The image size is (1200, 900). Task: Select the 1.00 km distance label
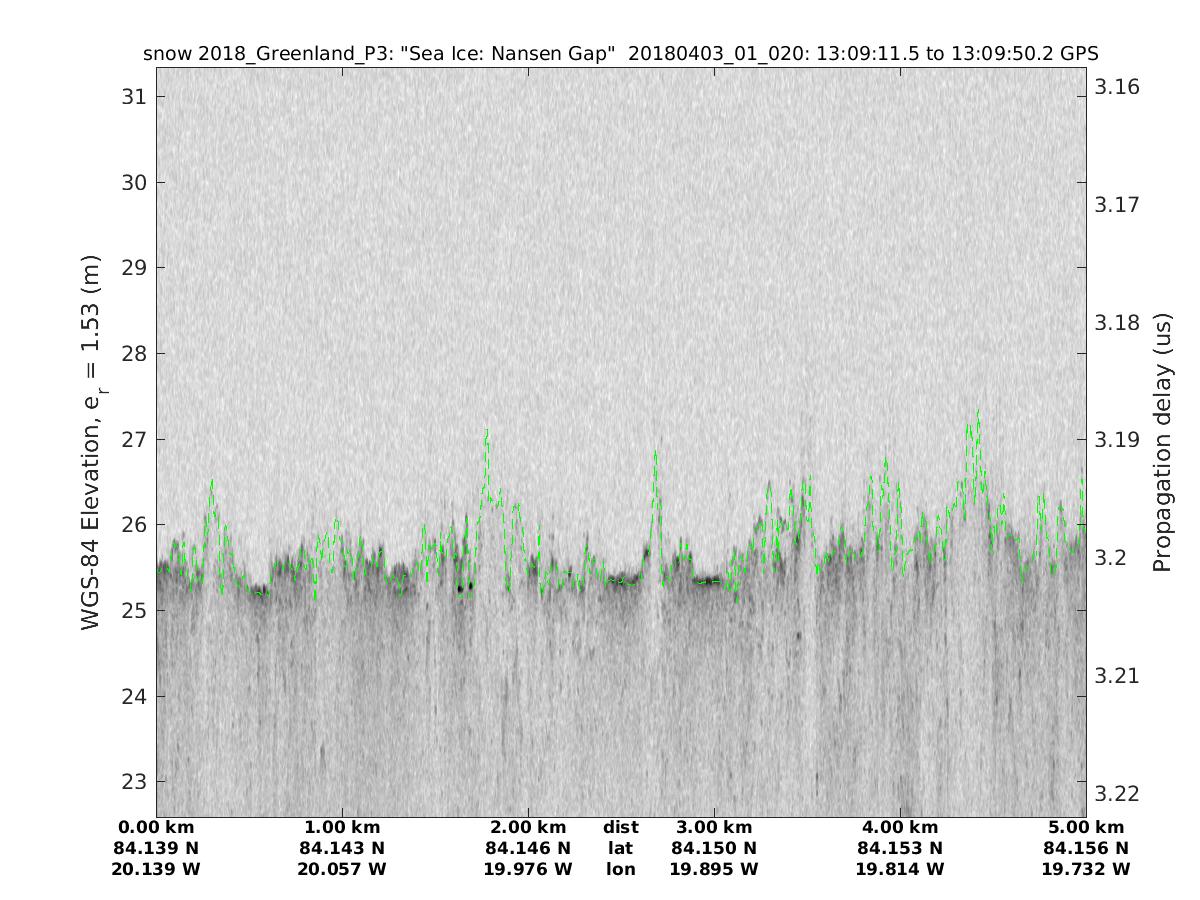(x=342, y=828)
